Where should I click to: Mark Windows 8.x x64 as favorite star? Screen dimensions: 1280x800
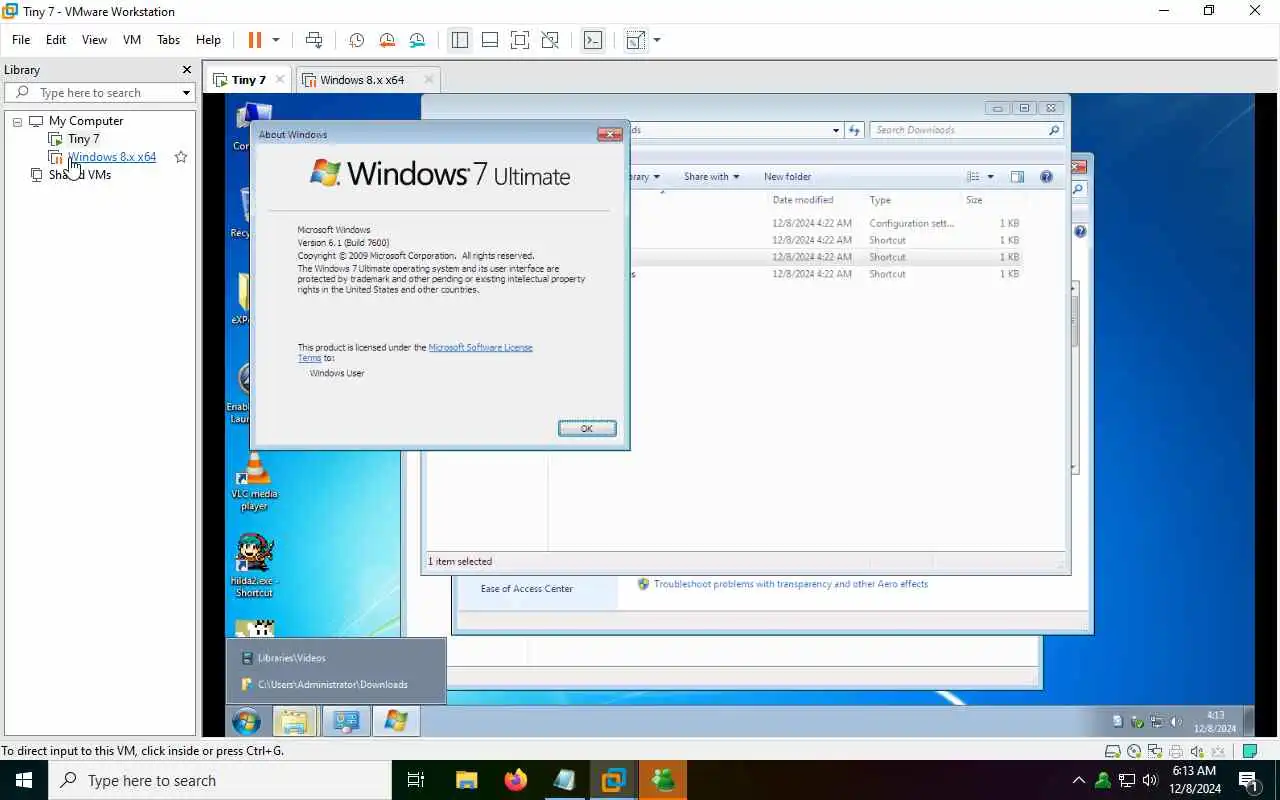181,157
